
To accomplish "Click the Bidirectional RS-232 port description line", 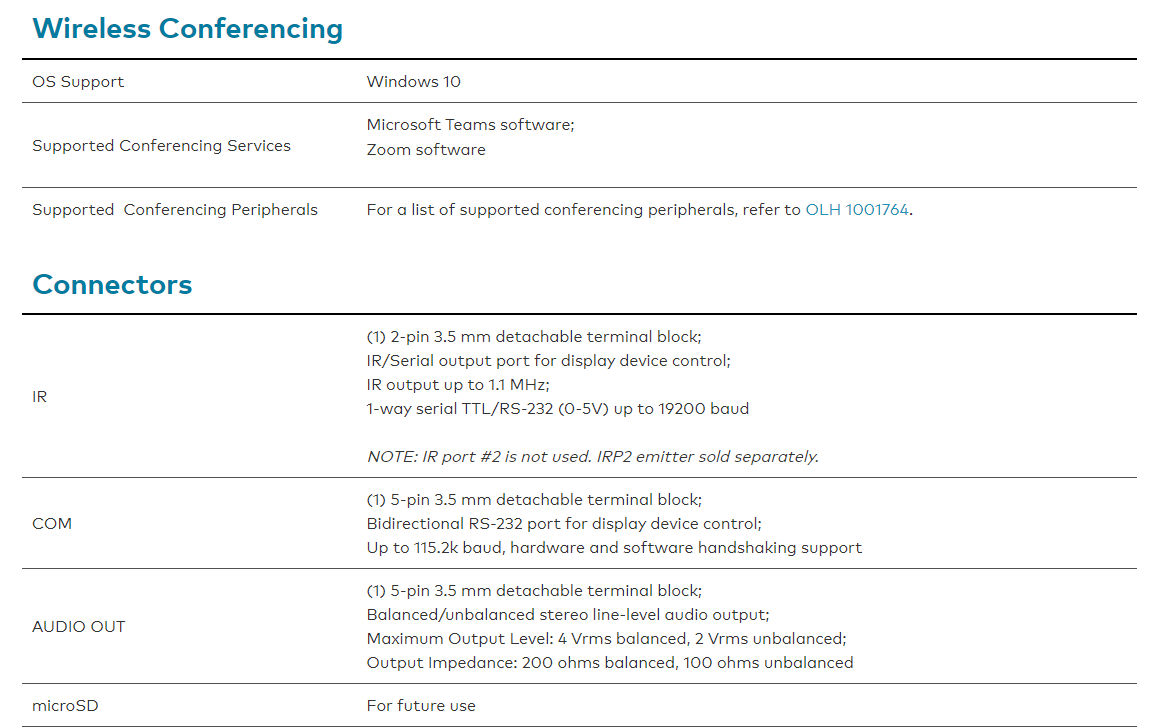I will (x=563, y=524).
